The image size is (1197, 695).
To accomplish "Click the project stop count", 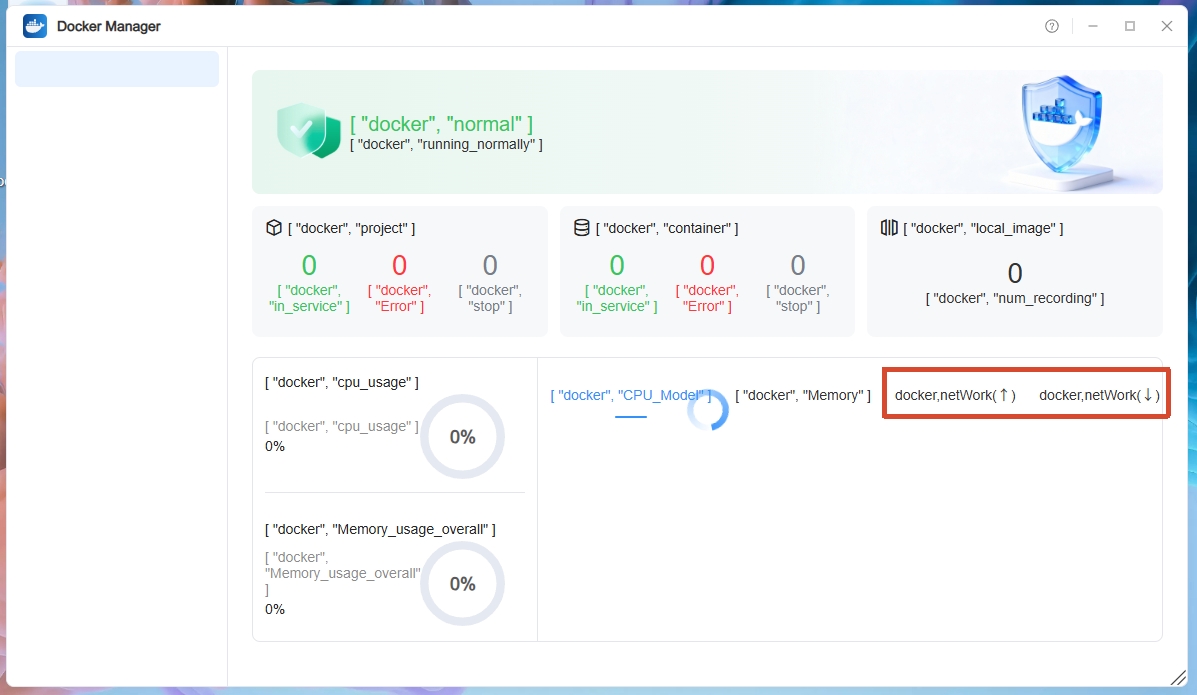I will (x=490, y=265).
